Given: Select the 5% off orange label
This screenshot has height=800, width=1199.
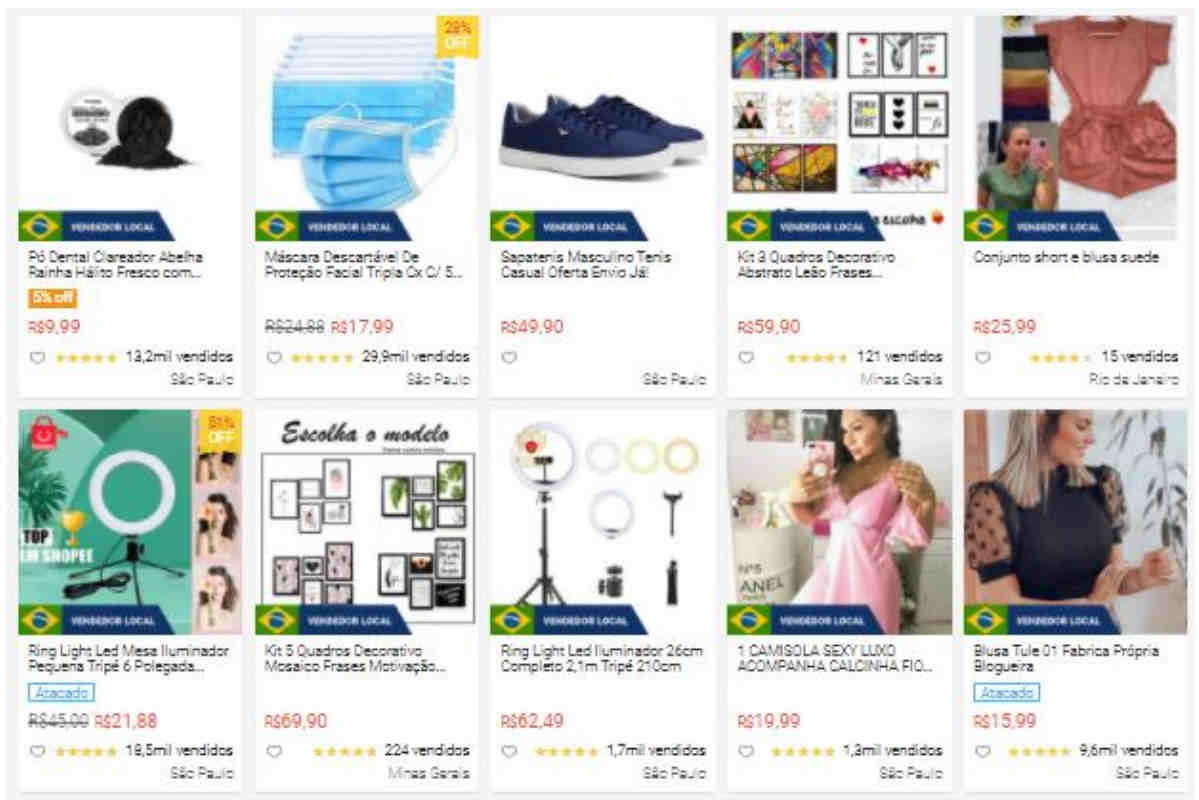Looking at the screenshot, I should pyautogui.click(x=53, y=297).
